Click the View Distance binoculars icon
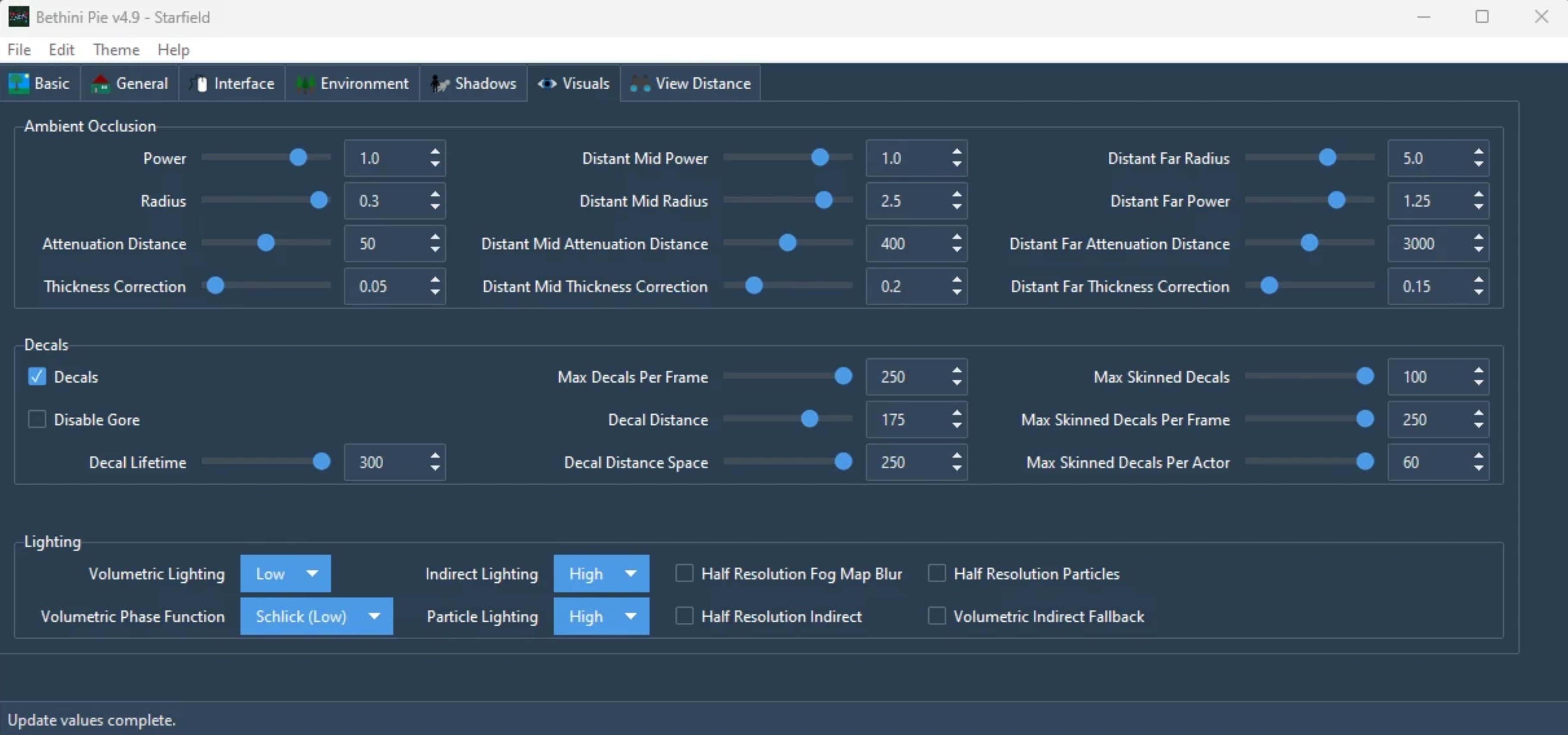The height and width of the screenshot is (735, 1568). pyautogui.click(x=640, y=83)
